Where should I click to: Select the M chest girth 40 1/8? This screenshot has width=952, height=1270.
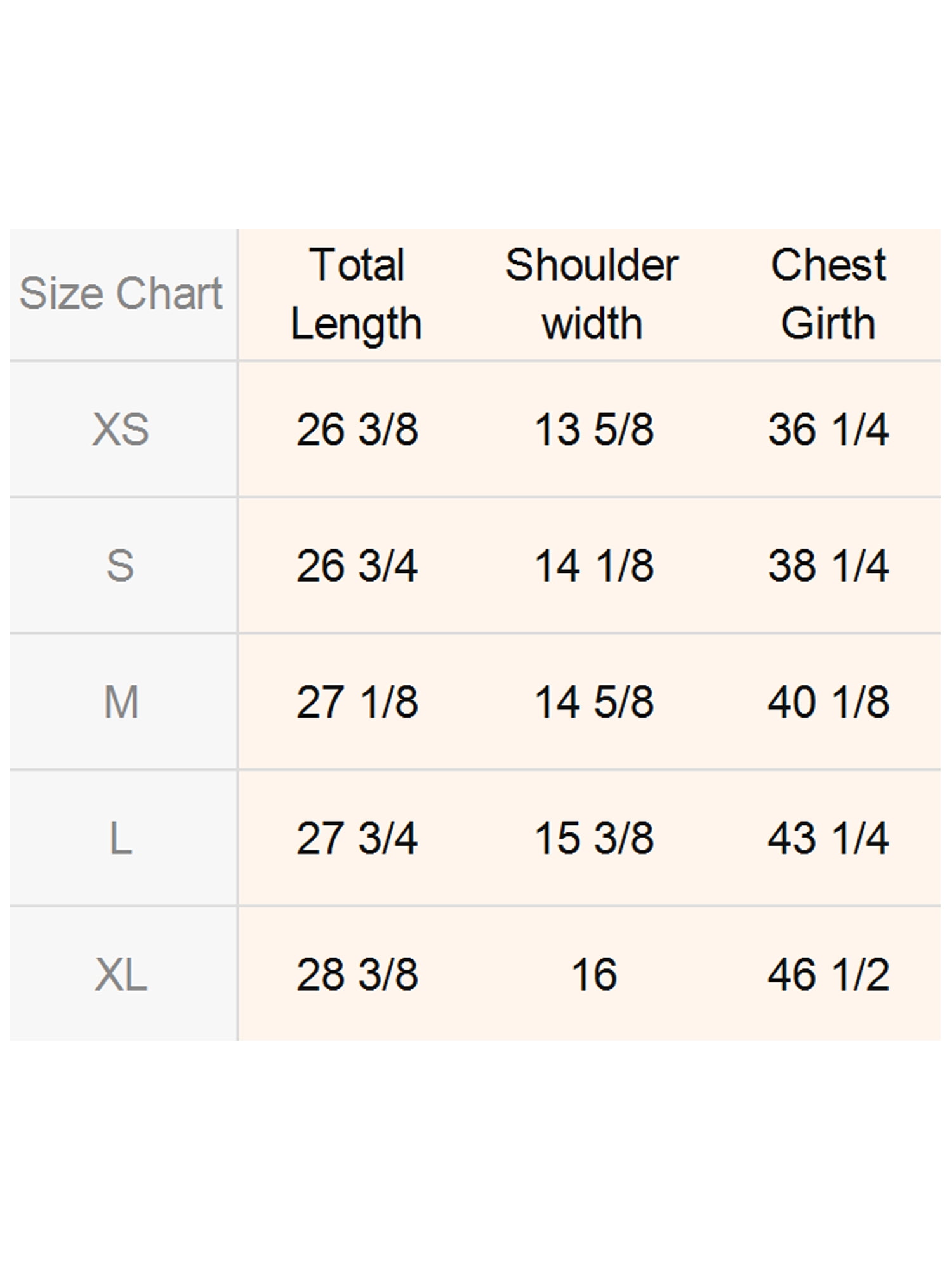point(828,702)
